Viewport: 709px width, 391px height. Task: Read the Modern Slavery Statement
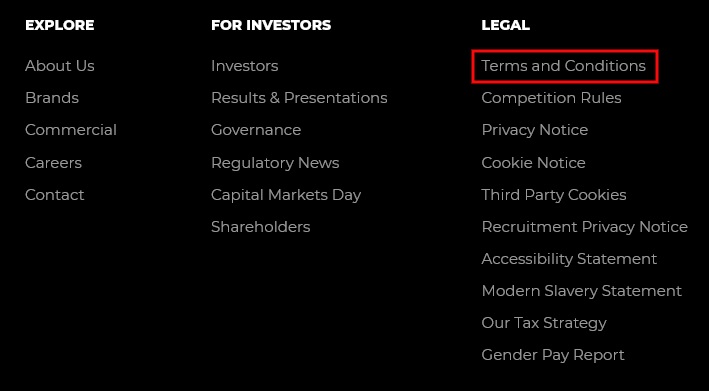[581, 291]
